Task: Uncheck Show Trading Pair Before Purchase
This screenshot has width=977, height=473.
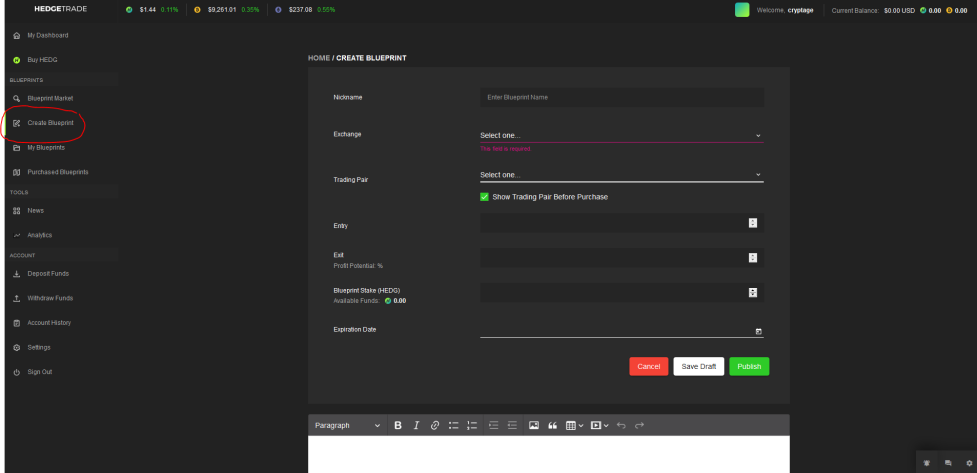Action: point(484,197)
